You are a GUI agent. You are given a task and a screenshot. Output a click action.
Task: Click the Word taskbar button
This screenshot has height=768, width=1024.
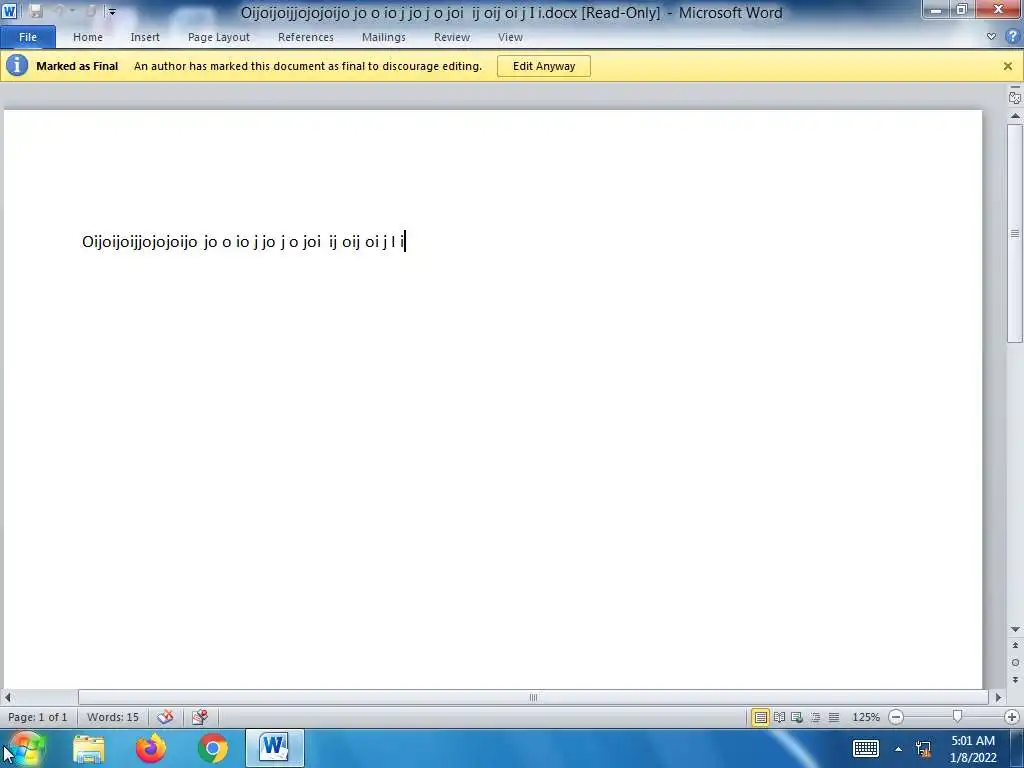pos(275,748)
